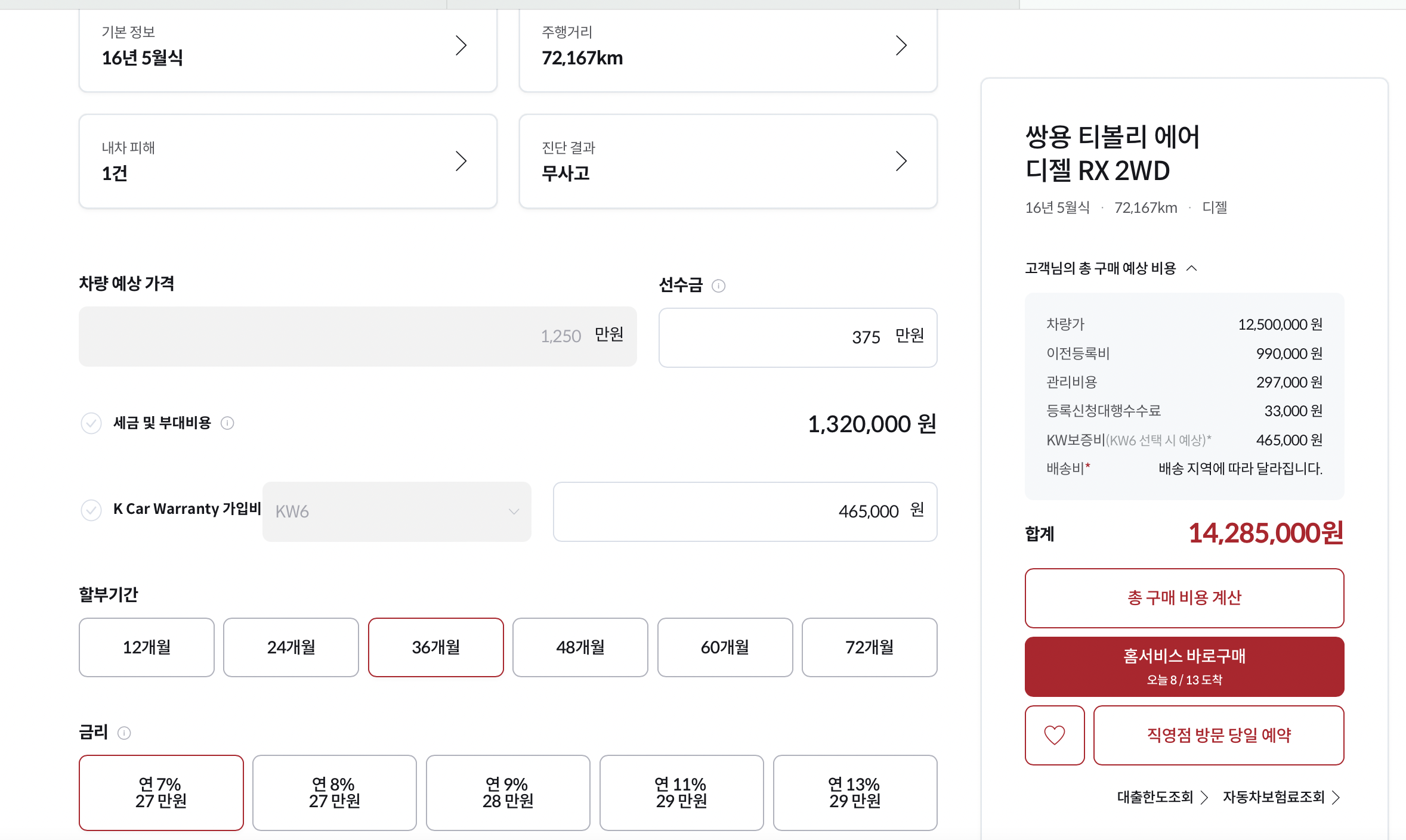Screen dimensions: 1406x840
Task: Select 72개월 installment period
Action: click(870, 647)
